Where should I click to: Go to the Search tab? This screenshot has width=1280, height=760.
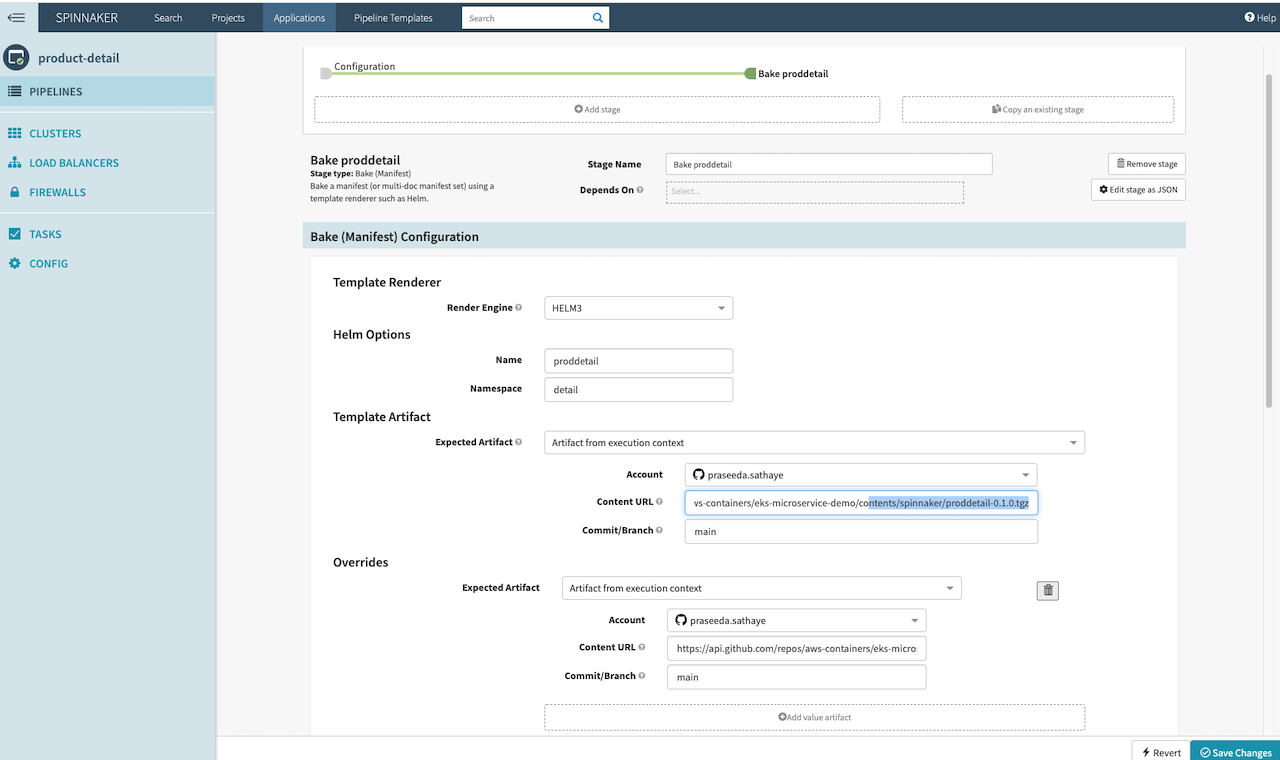(168, 18)
